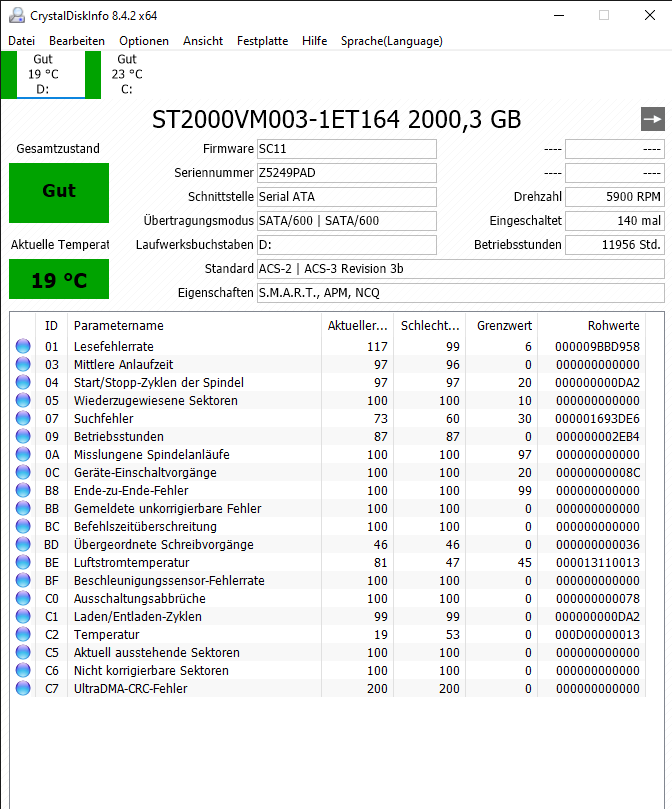Click the 19 °C temperature button
Screen dimensions: 672x809
pos(59,279)
